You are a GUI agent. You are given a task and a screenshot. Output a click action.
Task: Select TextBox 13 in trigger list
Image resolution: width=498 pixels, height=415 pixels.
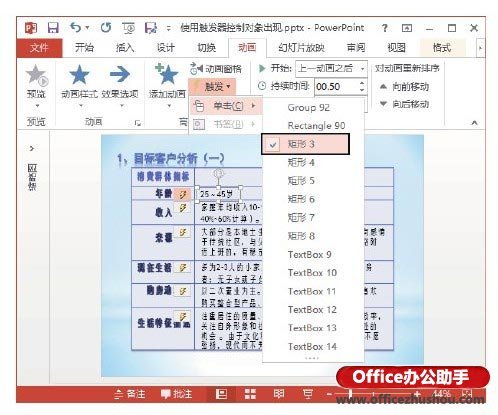[x=312, y=328]
